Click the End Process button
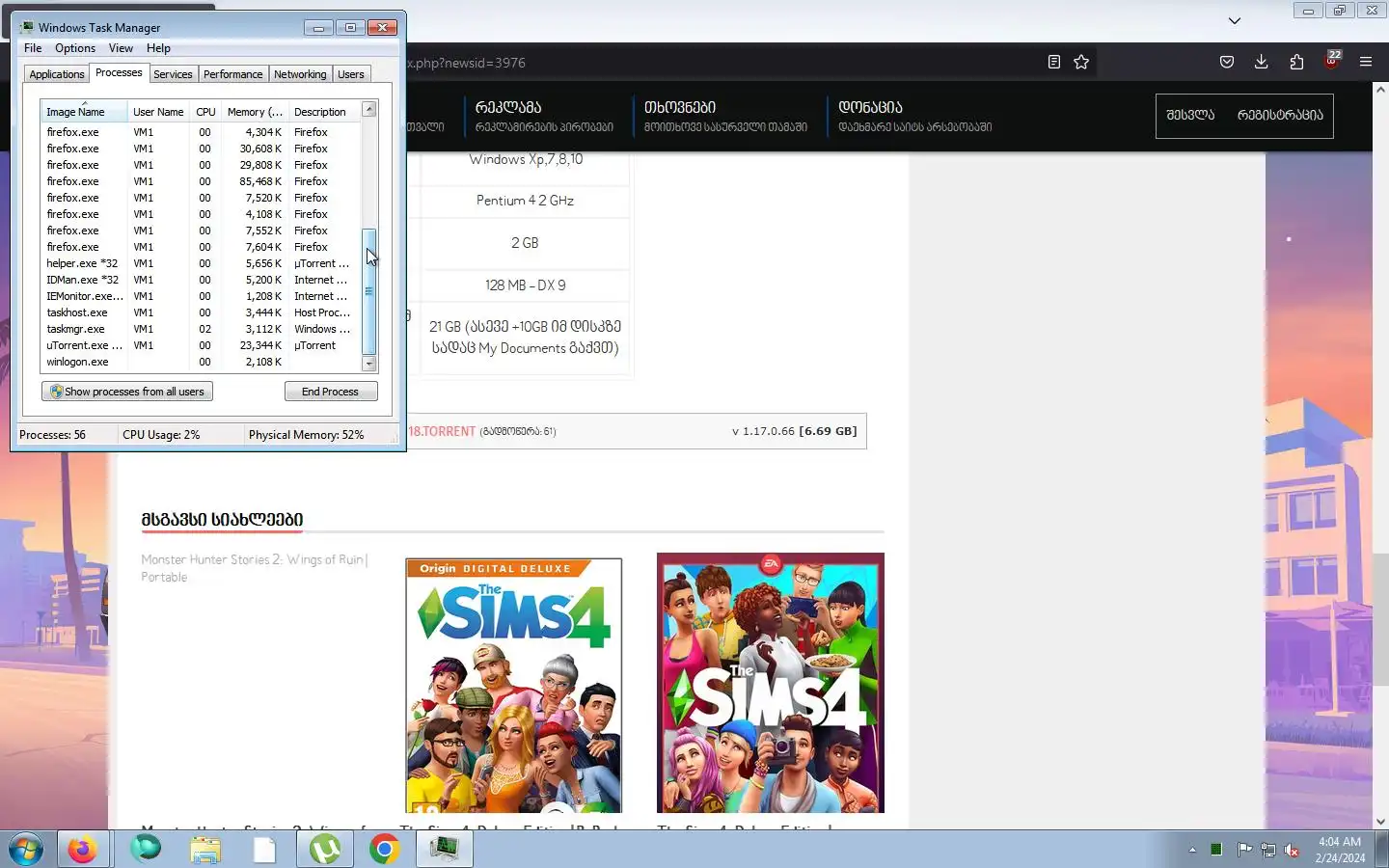This screenshot has width=1389, height=868. [331, 392]
